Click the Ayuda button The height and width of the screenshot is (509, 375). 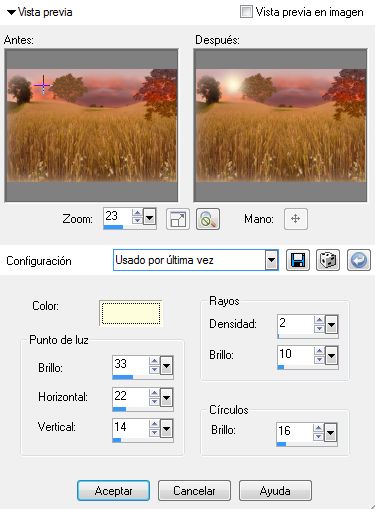(275, 490)
